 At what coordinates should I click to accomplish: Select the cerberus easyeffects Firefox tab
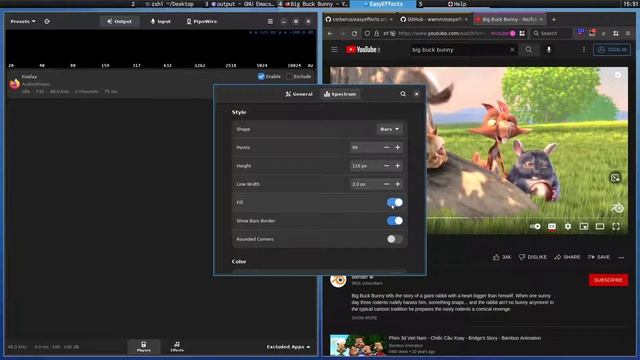tap(358, 19)
